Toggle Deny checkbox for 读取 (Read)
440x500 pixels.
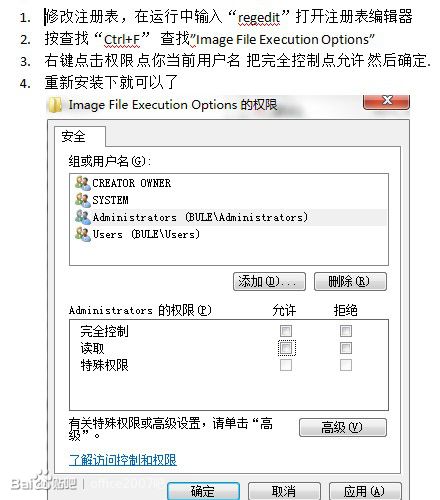[346, 348]
